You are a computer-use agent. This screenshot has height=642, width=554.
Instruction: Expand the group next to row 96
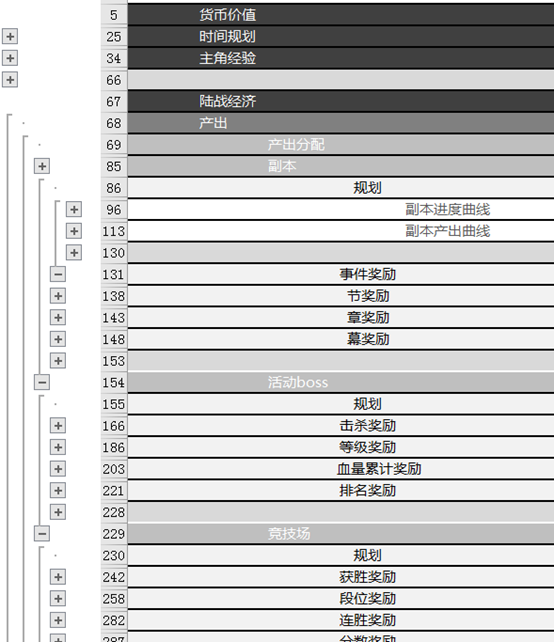click(74, 209)
